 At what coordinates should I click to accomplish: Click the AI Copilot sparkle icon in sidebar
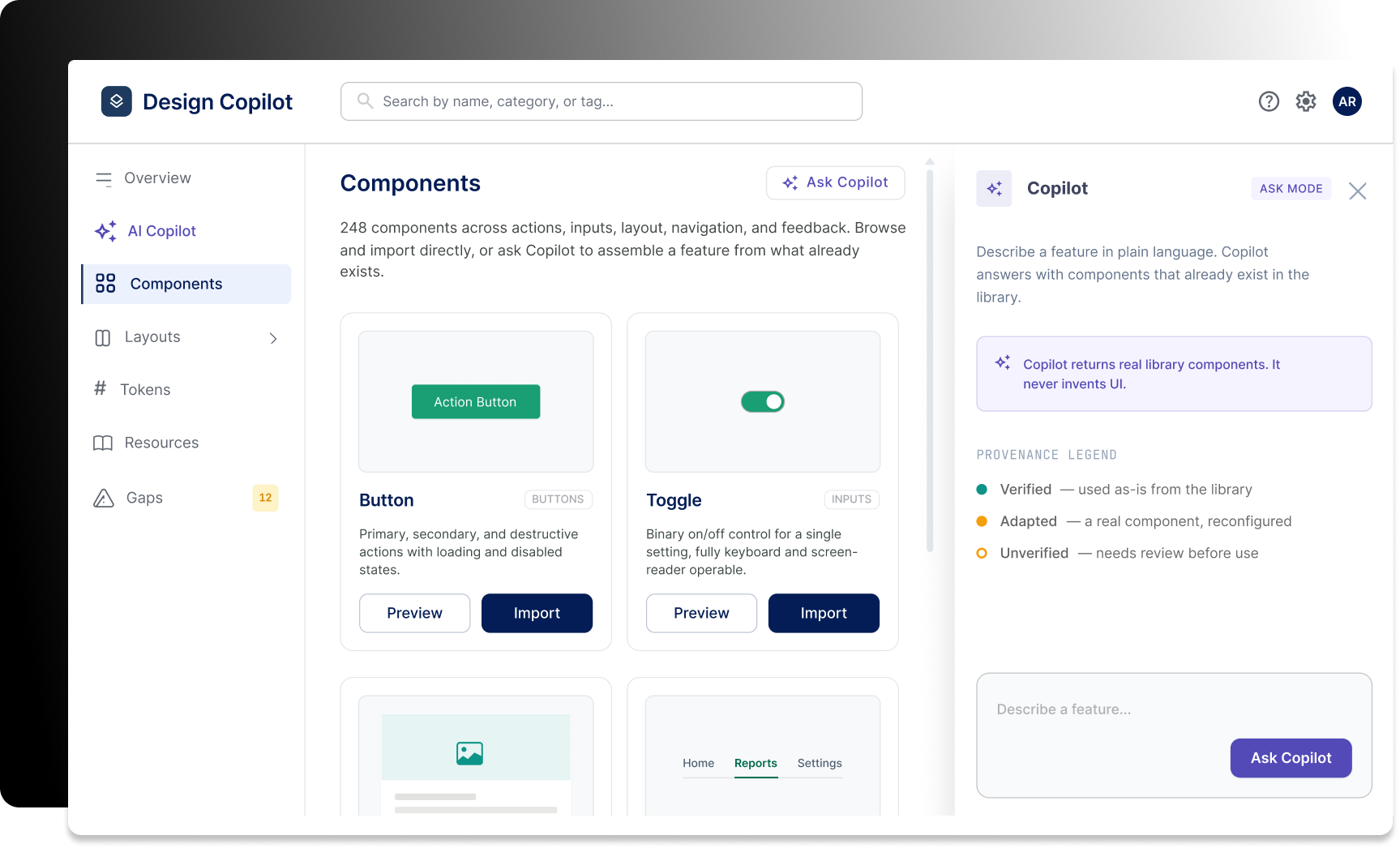coord(105,231)
